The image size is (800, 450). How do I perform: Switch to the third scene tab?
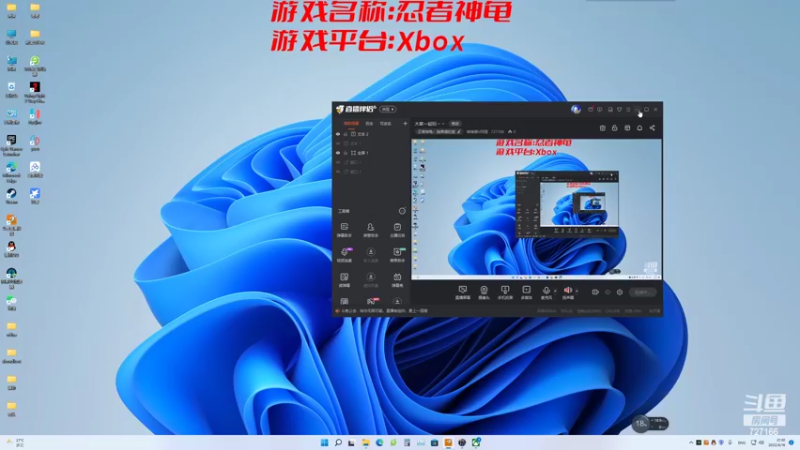tap(385, 123)
